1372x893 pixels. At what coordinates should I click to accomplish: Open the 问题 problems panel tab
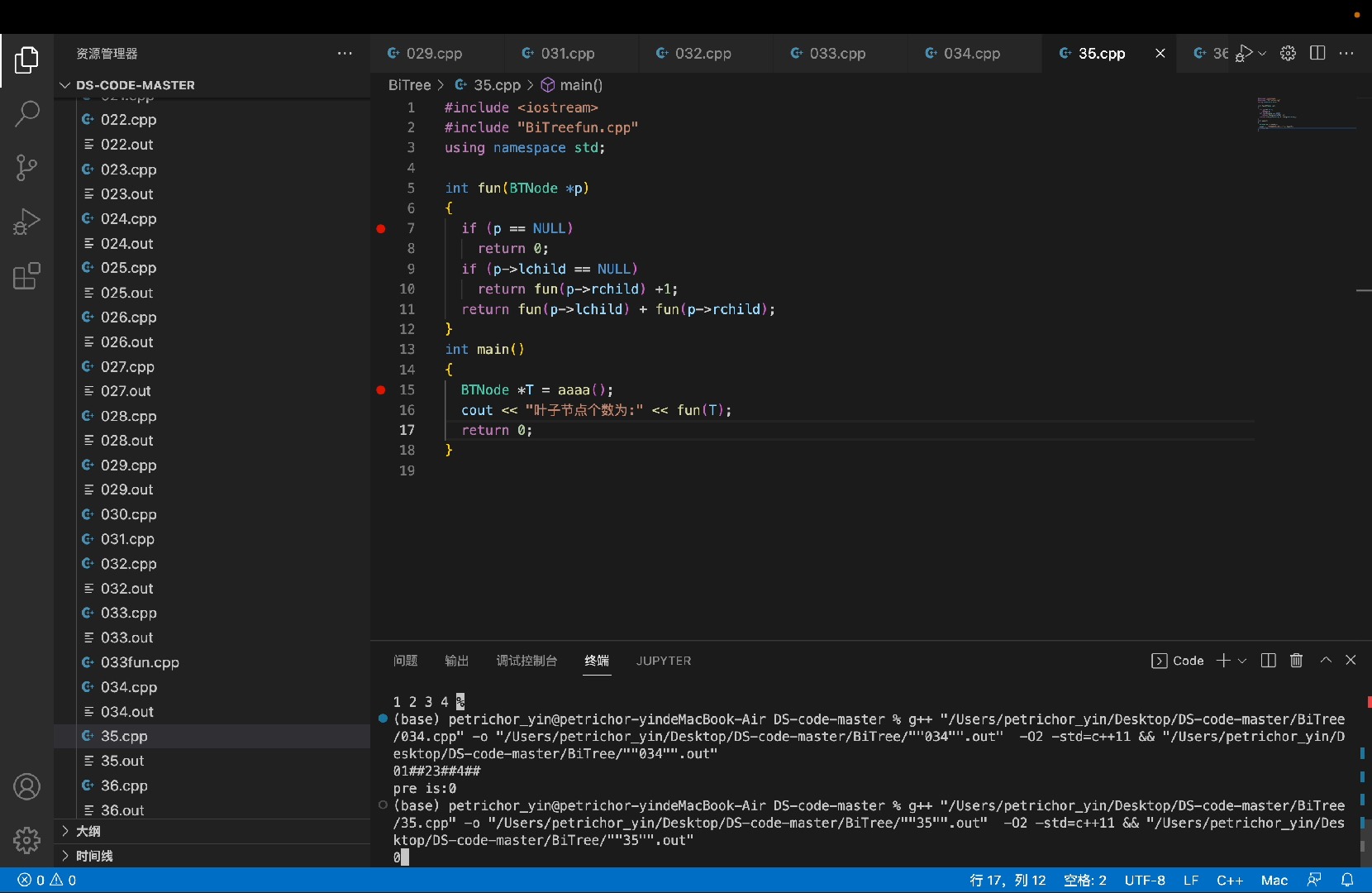coord(406,661)
